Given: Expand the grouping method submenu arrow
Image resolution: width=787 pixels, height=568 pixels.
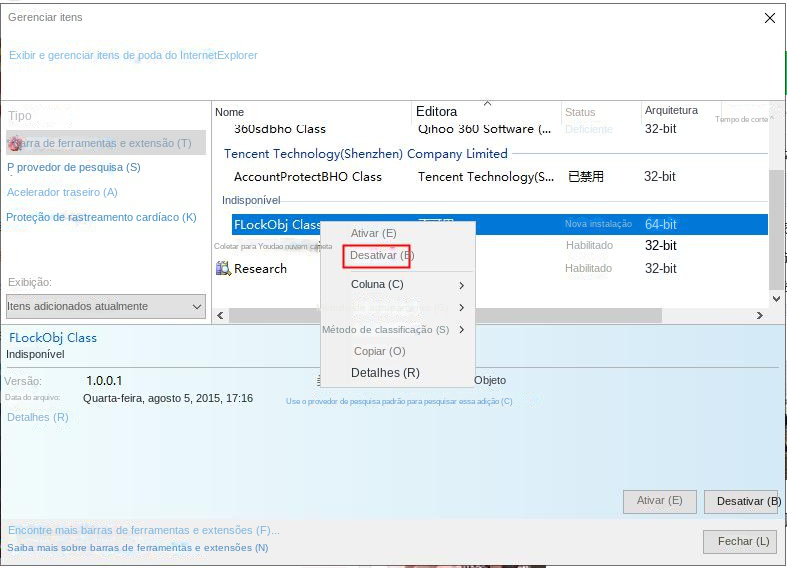Looking at the screenshot, I should 461,308.
